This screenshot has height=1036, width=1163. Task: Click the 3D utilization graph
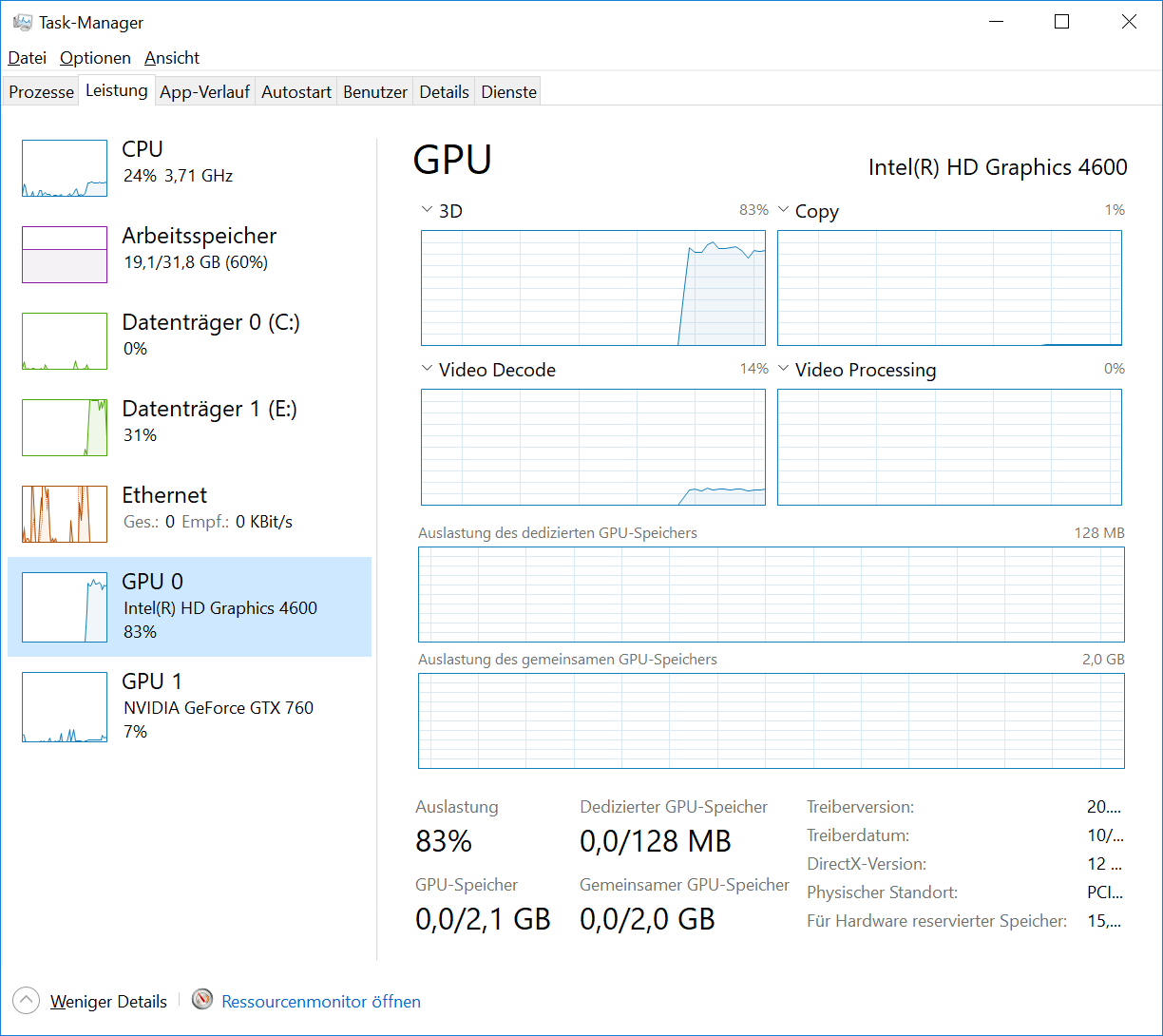click(x=593, y=288)
